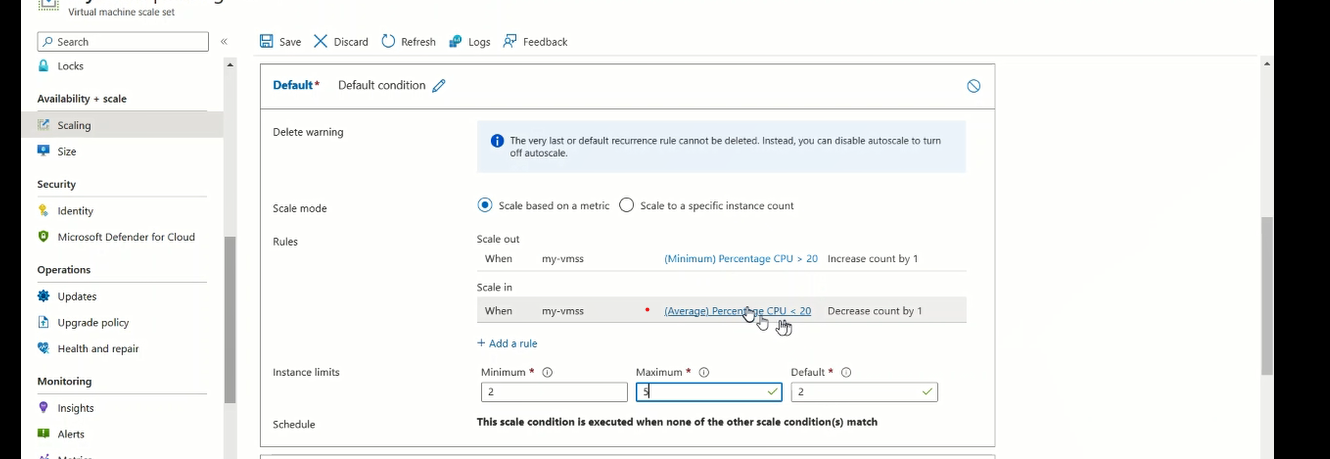This screenshot has height=459, width=1330.
Task: Click the Discard X icon
Action: click(321, 42)
